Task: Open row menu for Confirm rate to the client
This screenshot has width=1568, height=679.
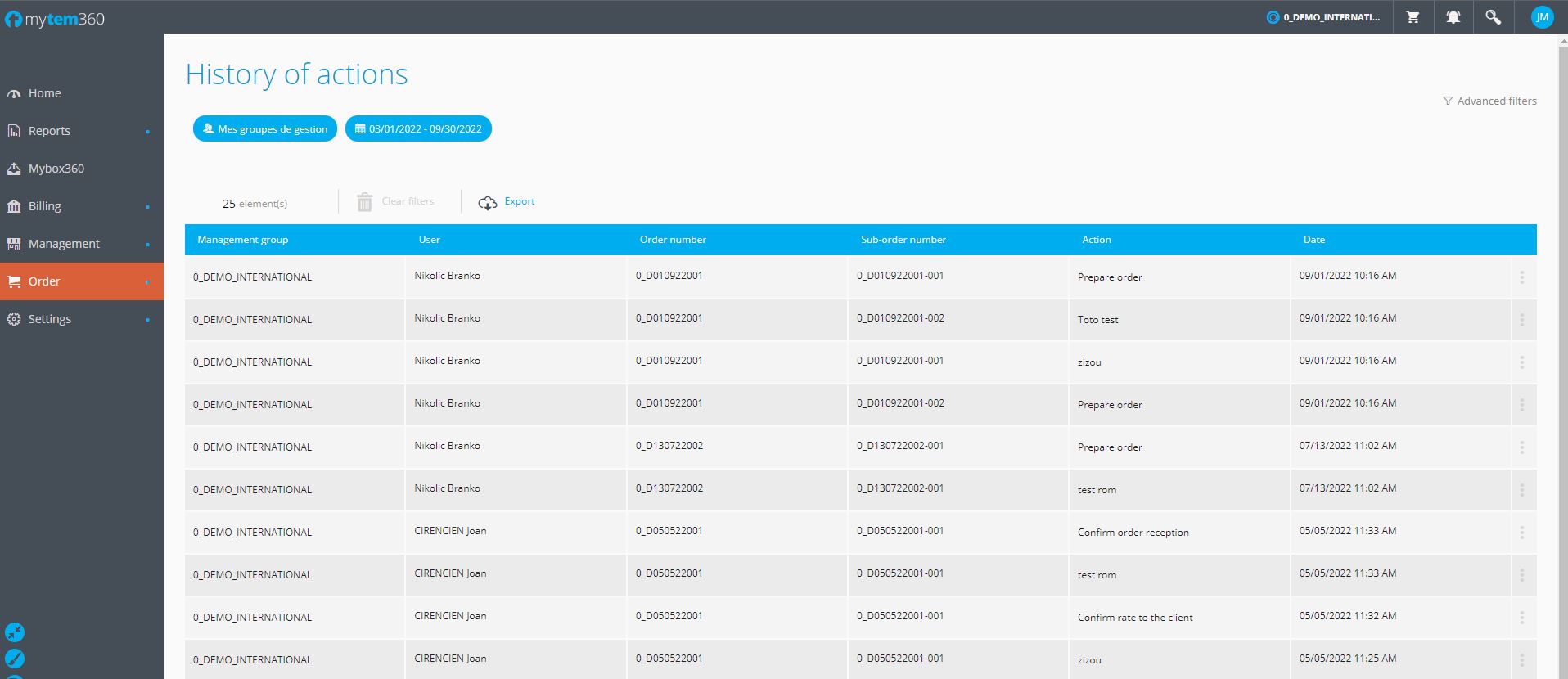Action: (x=1522, y=618)
